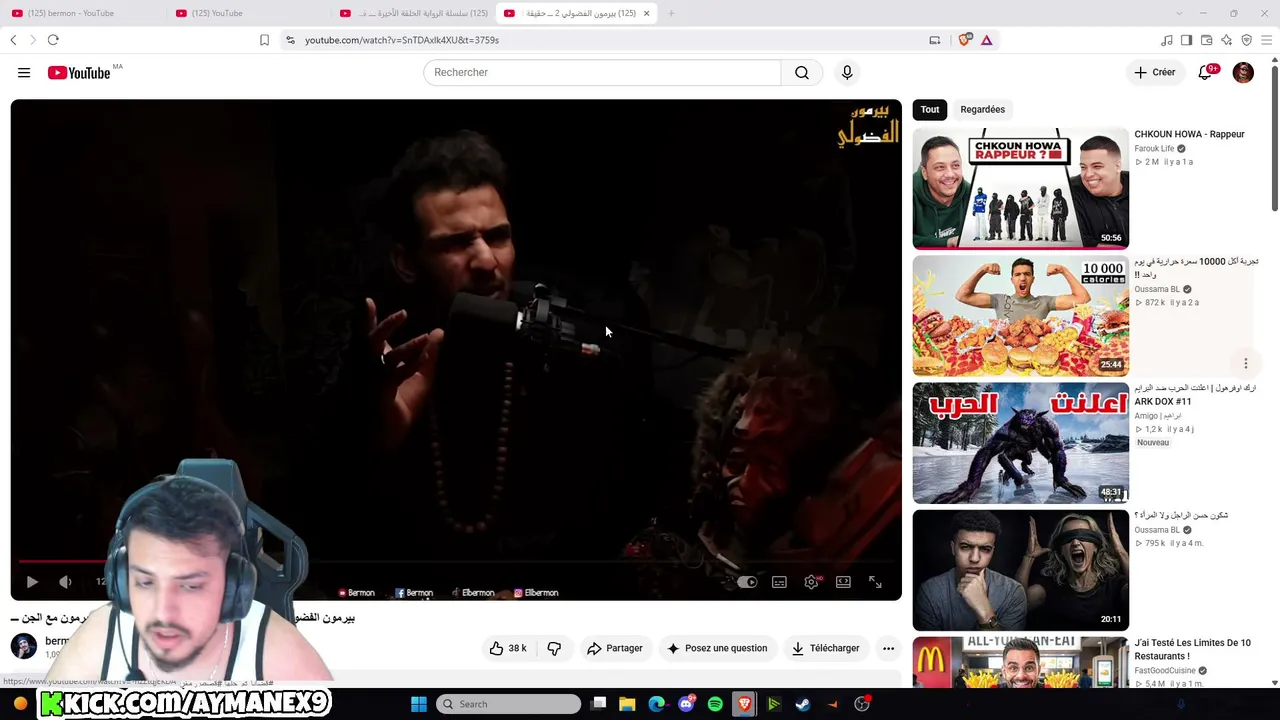Go to the YouTube home logo
The height and width of the screenshot is (720, 1280).
[x=79, y=73]
